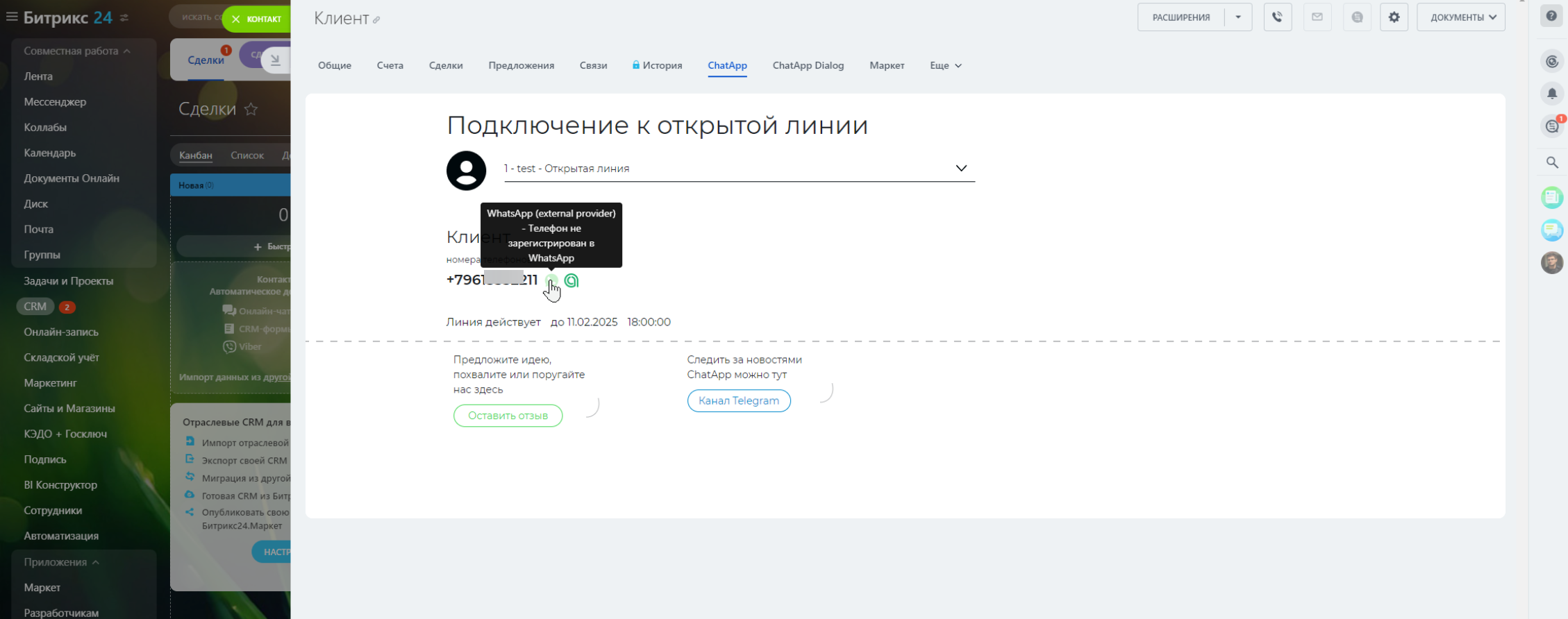Close the panel with green Контакт button
Image resolution: width=1568 pixels, height=619 pixels.
pyautogui.click(x=256, y=19)
